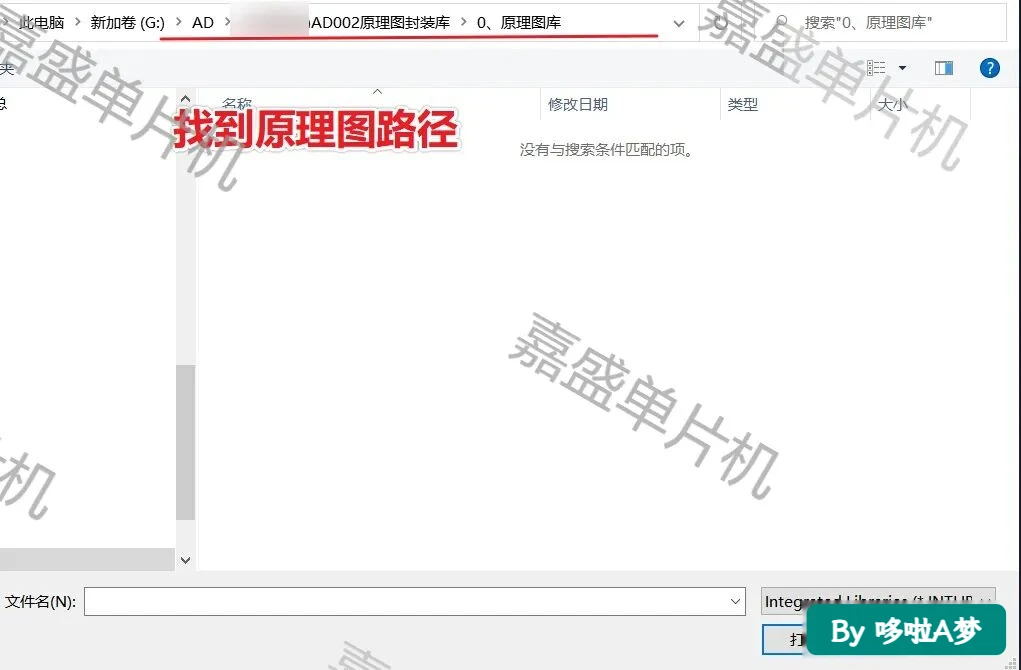Select the AD folder breadcrumb
1021x670 pixels.
tap(203, 23)
